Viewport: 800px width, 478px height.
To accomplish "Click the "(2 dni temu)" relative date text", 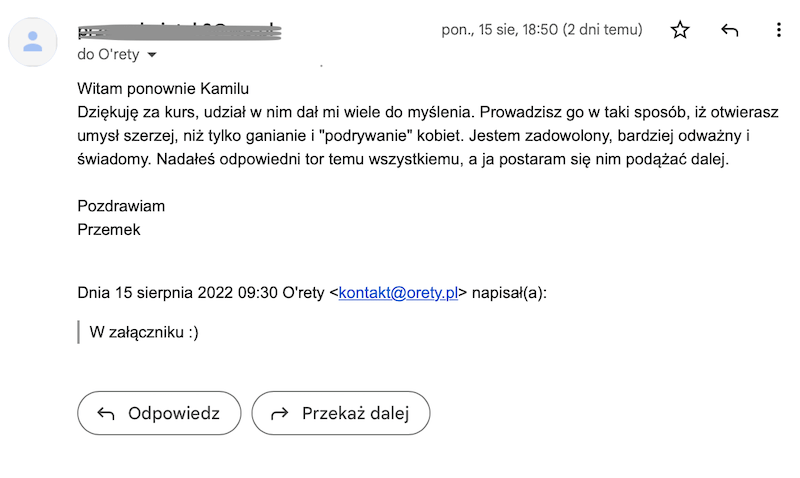I will pos(601,30).
